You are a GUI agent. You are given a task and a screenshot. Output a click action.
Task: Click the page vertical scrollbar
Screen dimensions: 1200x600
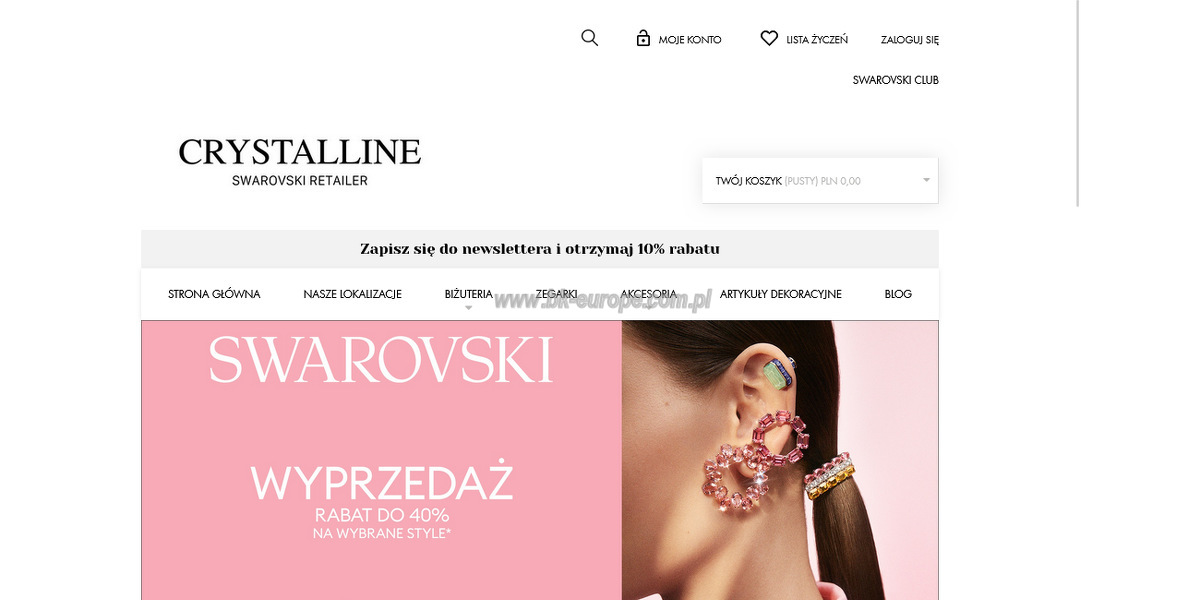click(1078, 103)
